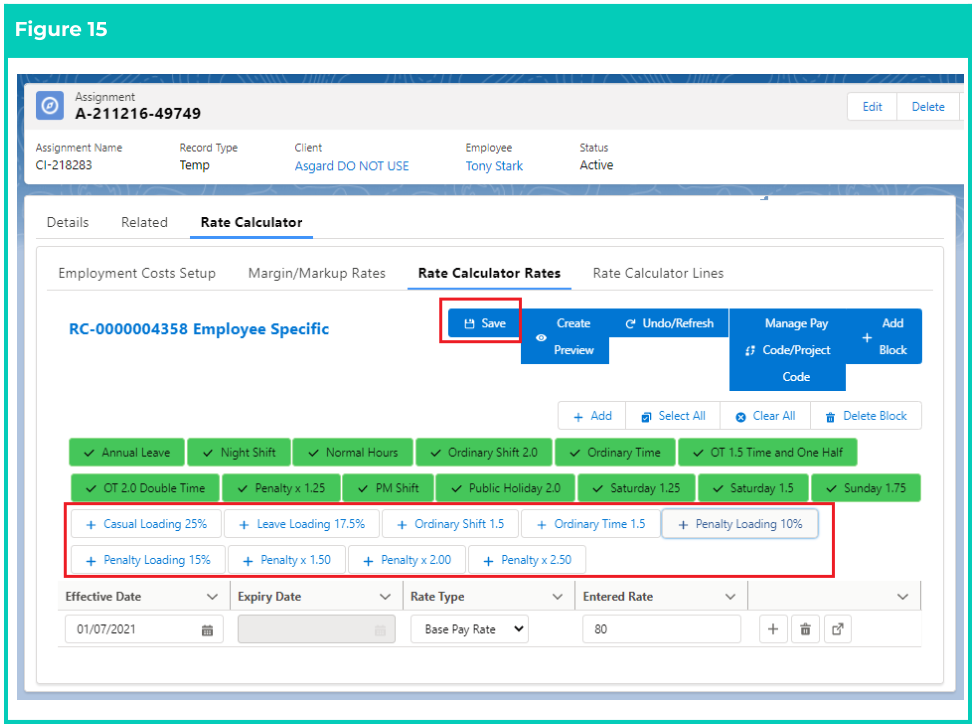Click the delete row trash icon
976x726 pixels.
[x=805, y=629]
